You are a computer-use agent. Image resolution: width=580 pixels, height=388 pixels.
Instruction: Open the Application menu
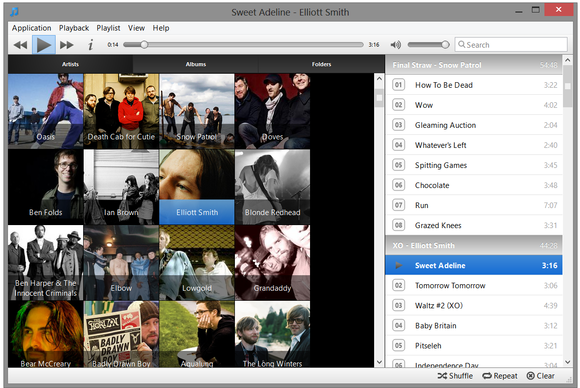tap(31, 28)
